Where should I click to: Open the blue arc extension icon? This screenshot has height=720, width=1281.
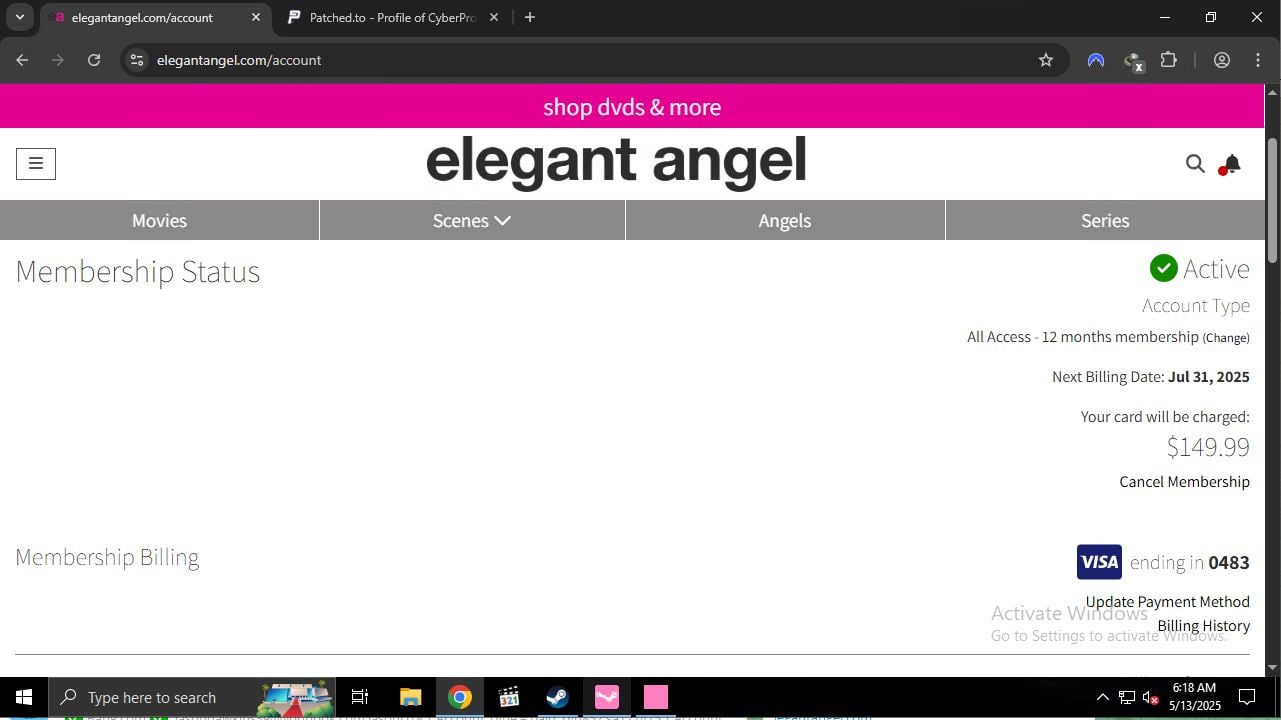click(x=1096, y=60)
